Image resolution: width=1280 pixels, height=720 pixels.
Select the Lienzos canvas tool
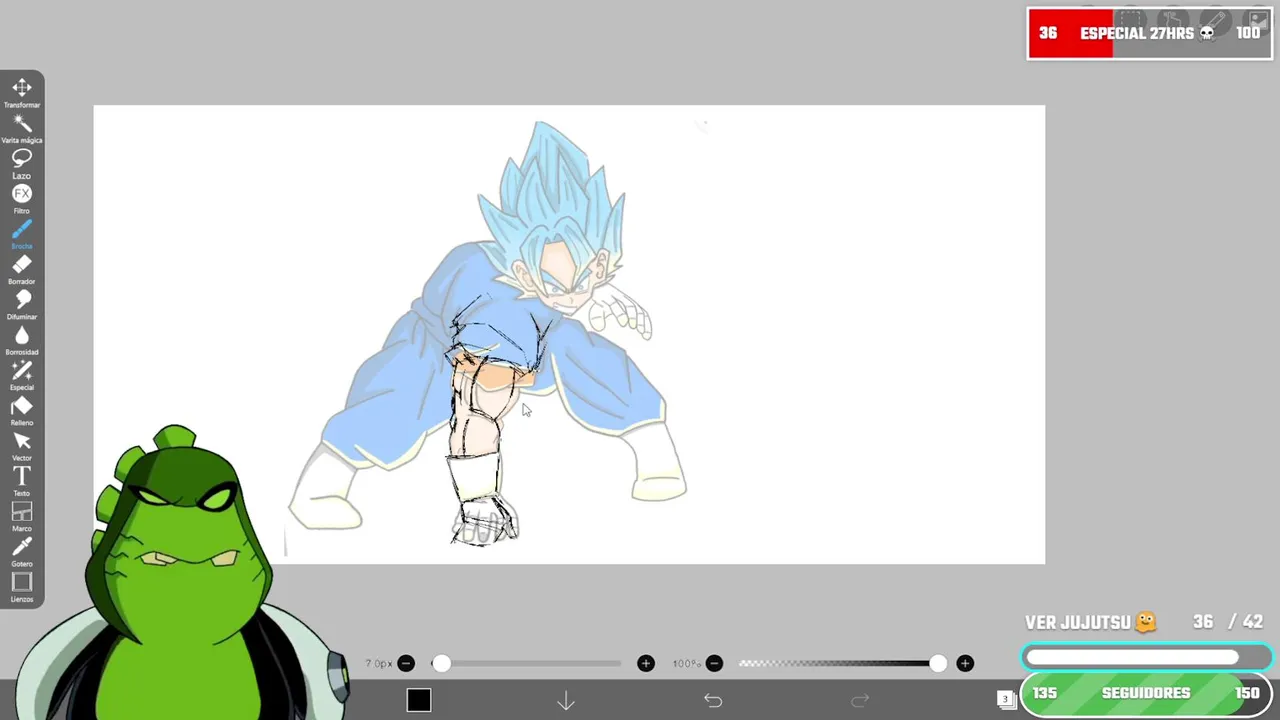22,587
